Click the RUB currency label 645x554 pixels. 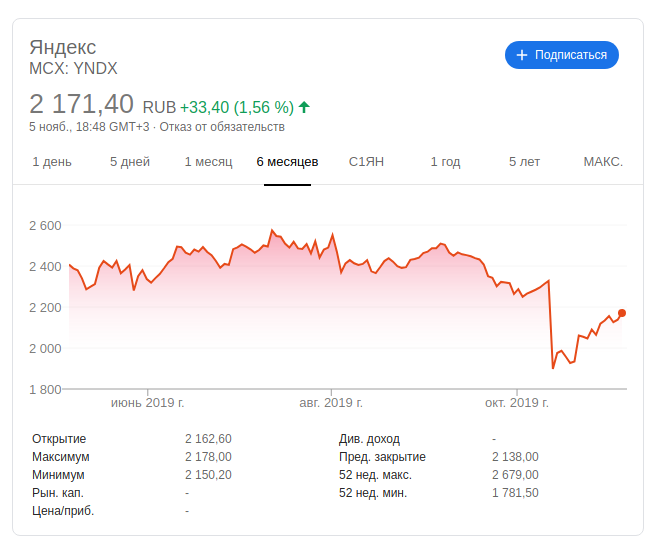tap(159, 108)
